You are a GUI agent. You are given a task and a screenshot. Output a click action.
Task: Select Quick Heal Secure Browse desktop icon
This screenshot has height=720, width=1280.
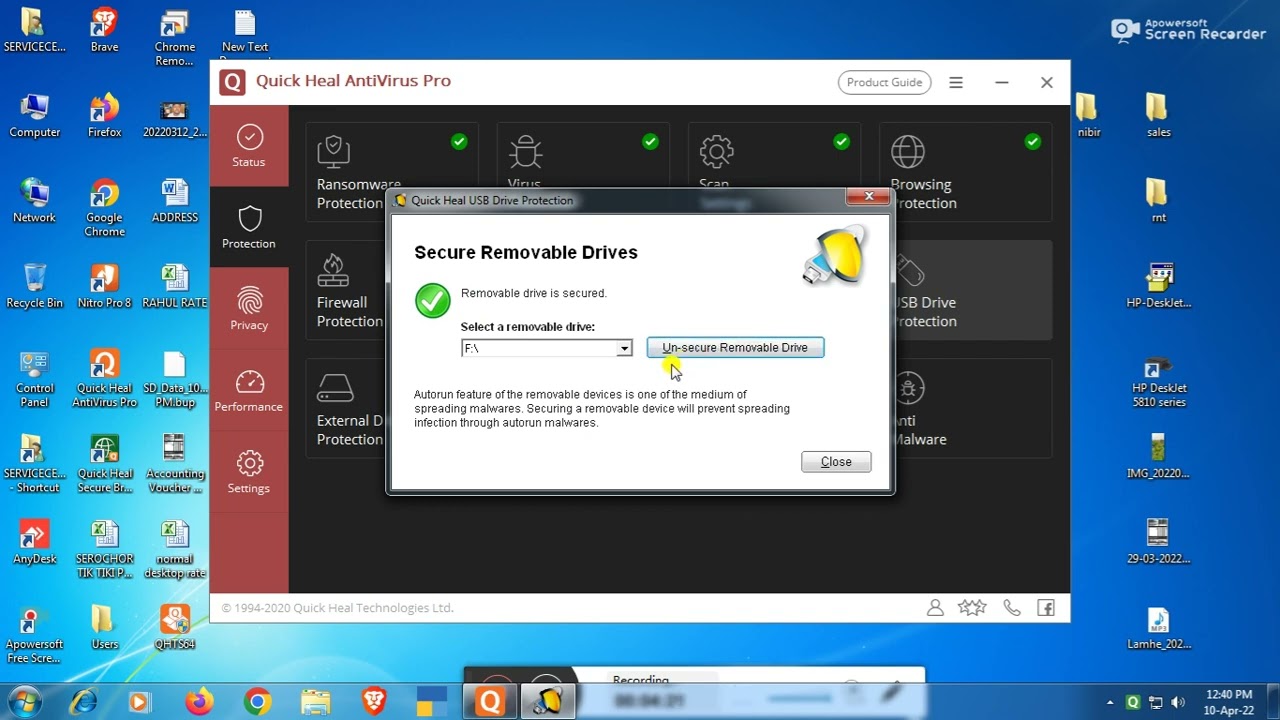coord(104,464)
